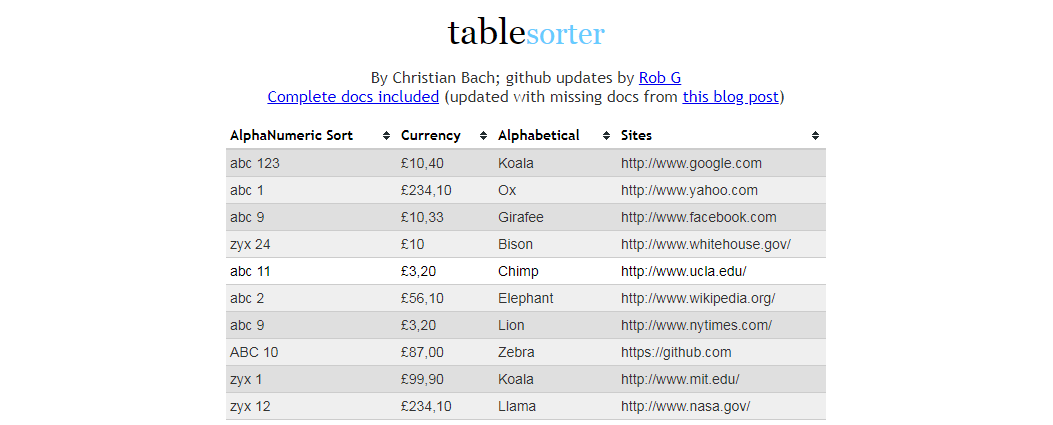
Task: Click the sort arrows in AlphaNumeric Sort header
Action: click(x=386, y=136)
